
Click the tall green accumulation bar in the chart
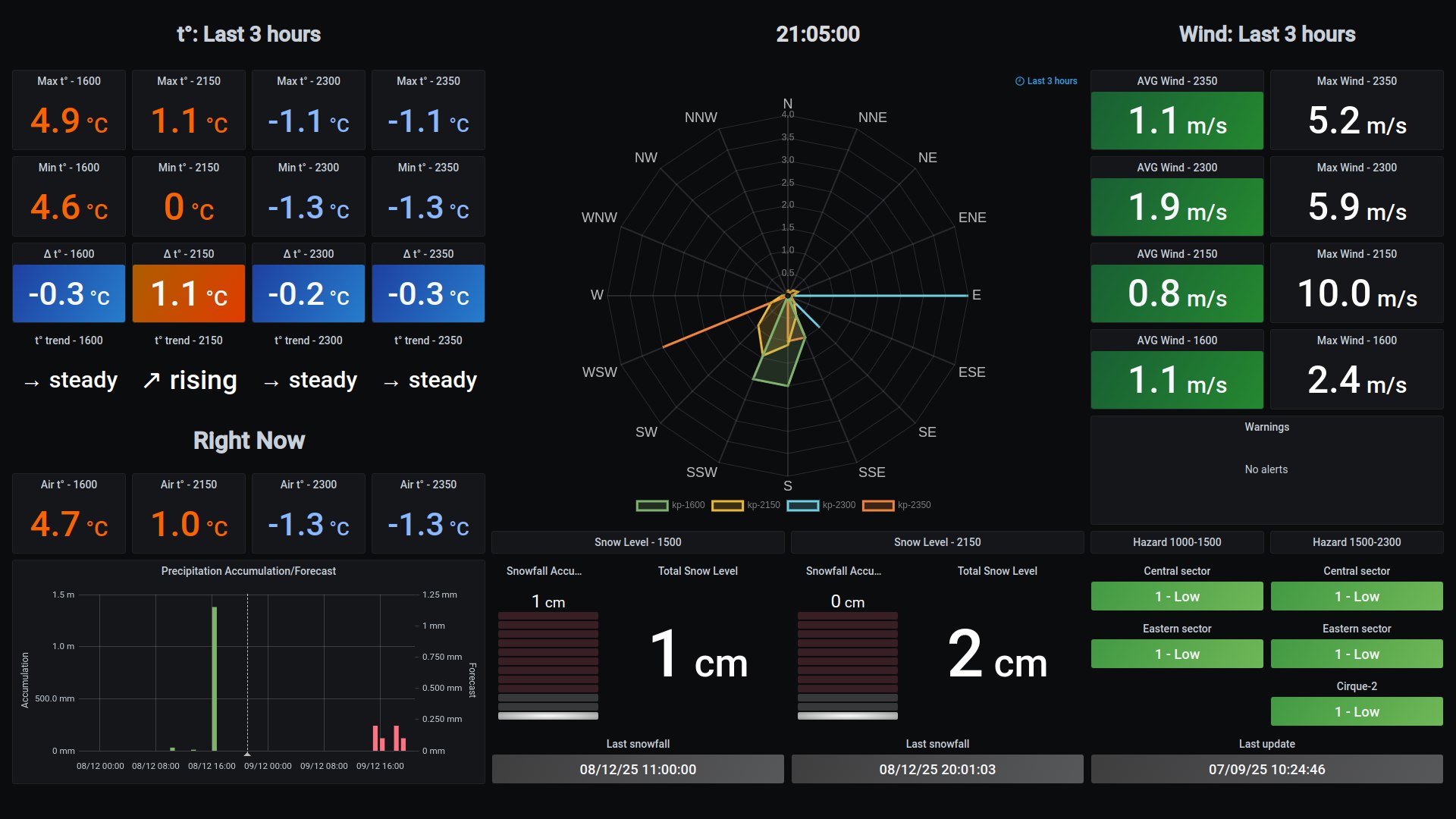tap(215, 679)
